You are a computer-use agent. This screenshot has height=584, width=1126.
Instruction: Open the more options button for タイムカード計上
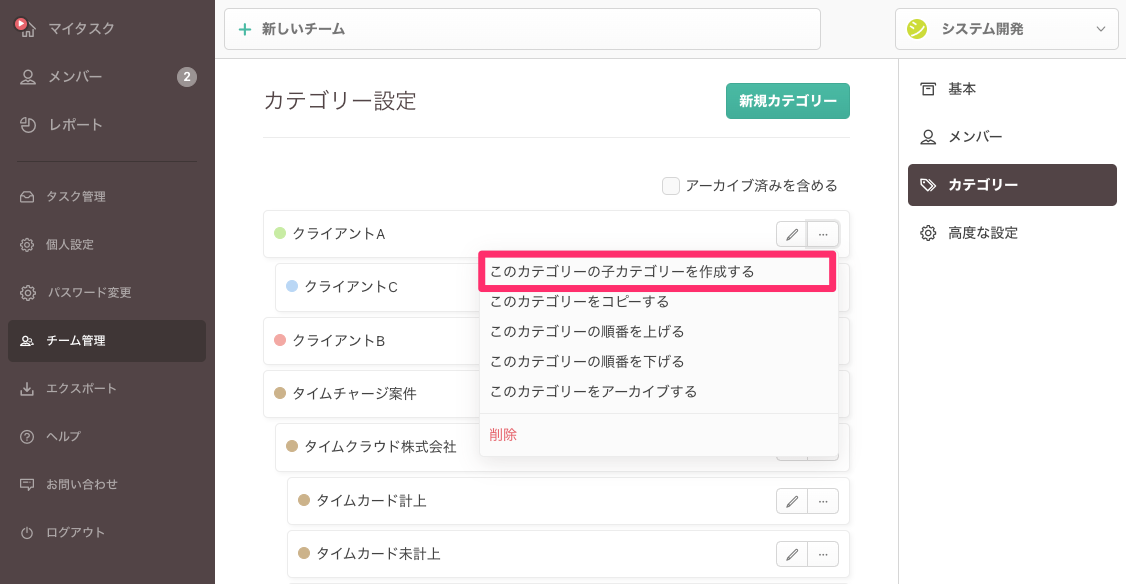pyautogui.click(x=823, y=501)
